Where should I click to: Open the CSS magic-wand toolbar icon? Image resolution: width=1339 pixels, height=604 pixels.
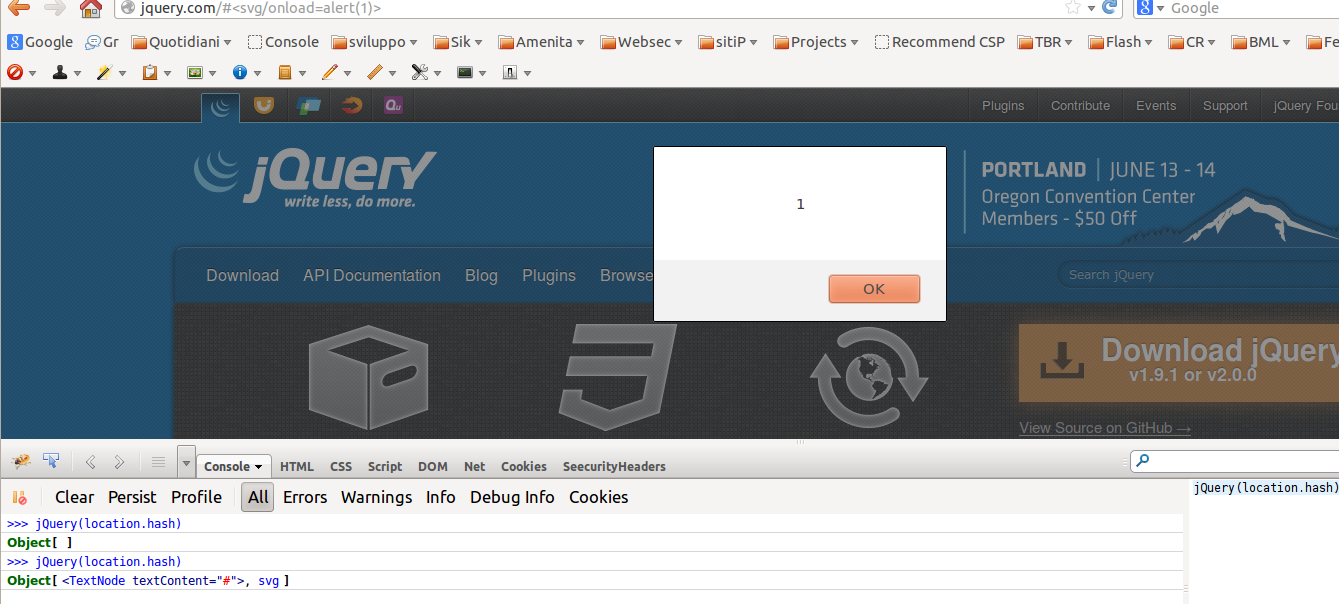click(105, 72)
